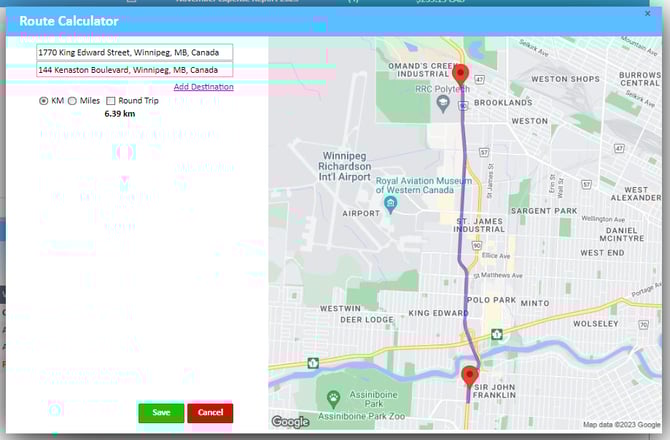
Task: Click the destination field 144 Kenaston Boulevard
Action: click(x=135, y=70)
